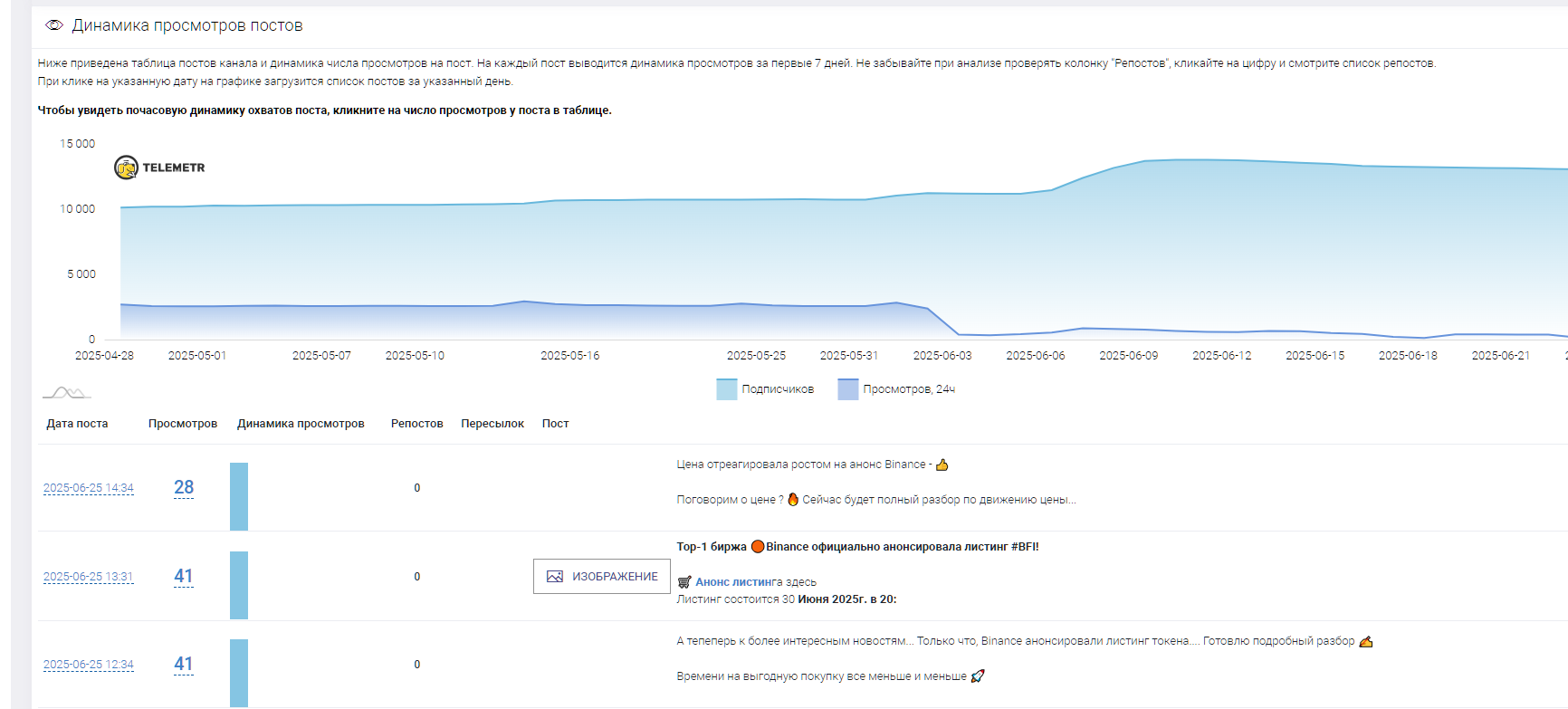
Task: Click the fire emoji in the 14:34 post
Action: click(793, 499)
